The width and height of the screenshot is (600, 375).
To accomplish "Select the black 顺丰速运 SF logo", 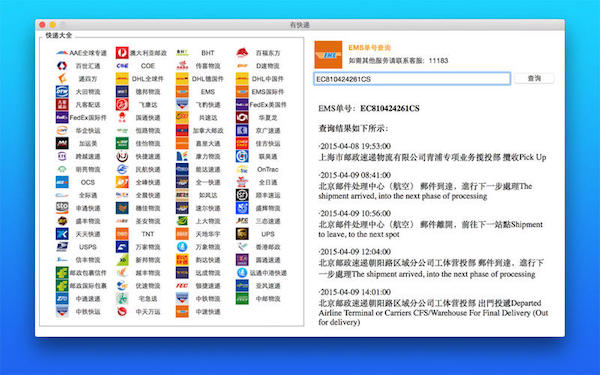I will click(x=242, y=195).
